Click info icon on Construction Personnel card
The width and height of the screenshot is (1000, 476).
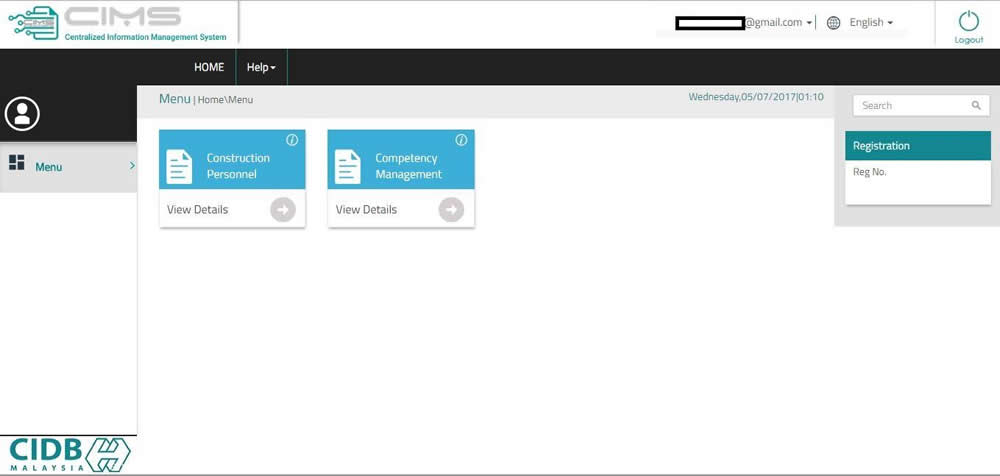[292, 140]
